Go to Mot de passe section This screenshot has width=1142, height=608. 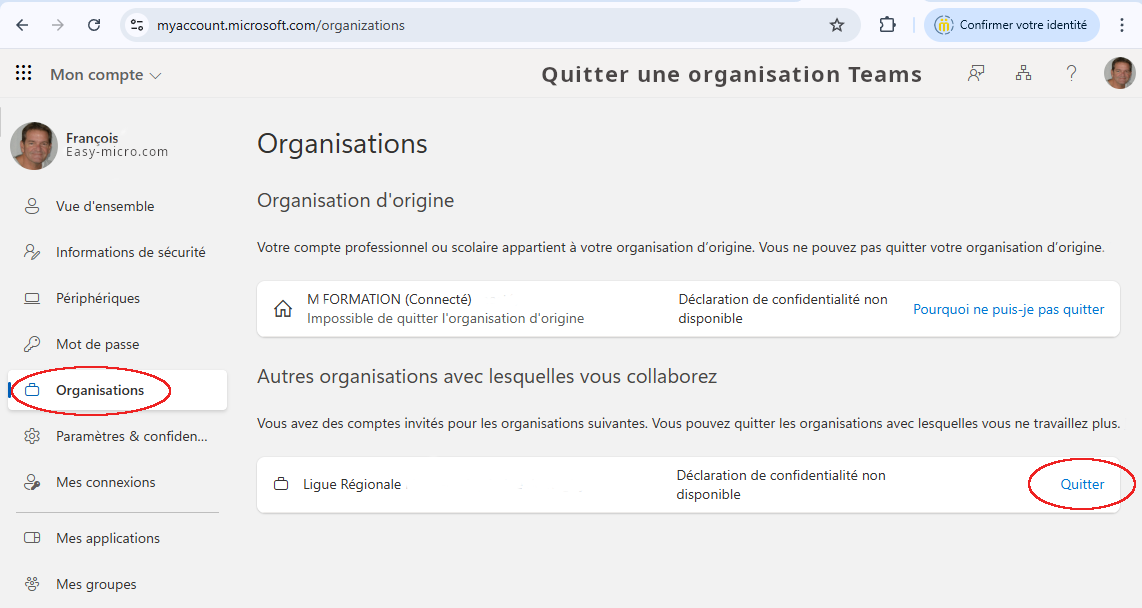pos(117,344)
